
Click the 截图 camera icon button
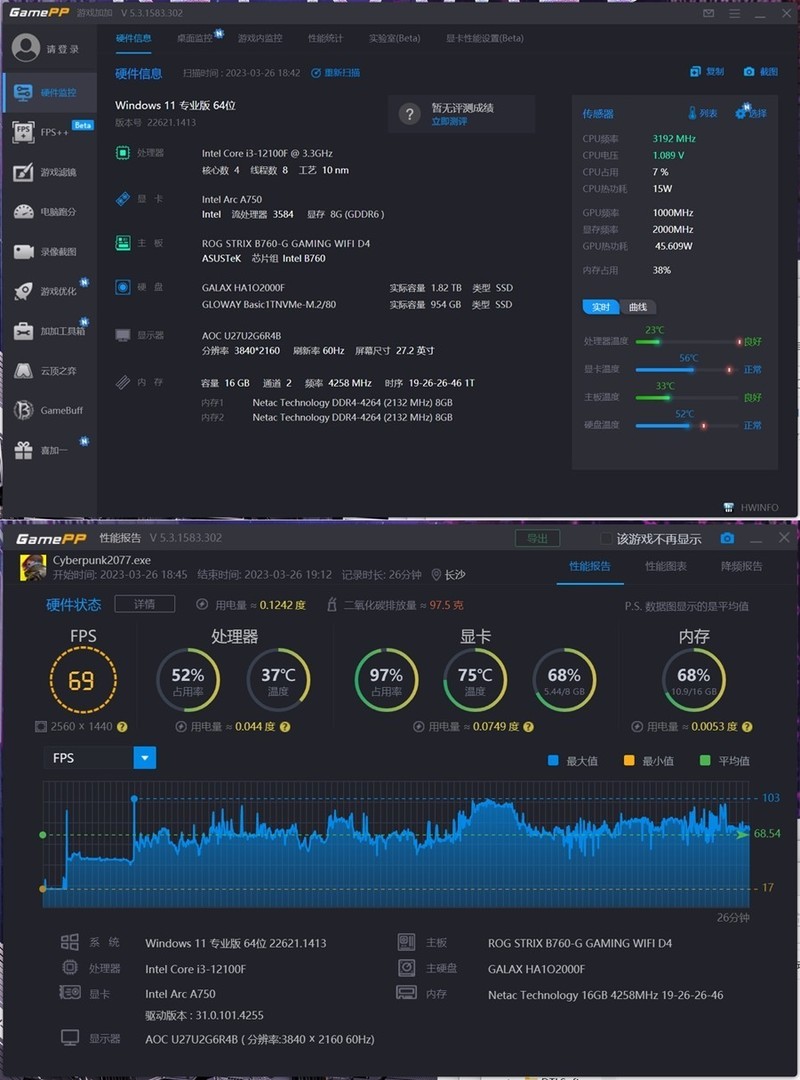click(x=761, y=72)
